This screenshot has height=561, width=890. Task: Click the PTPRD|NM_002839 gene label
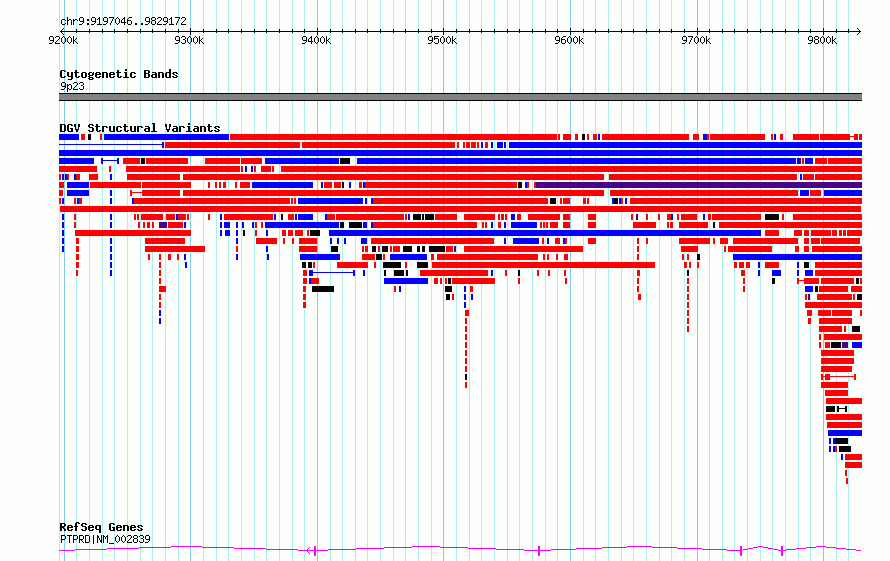click(105, 539)
